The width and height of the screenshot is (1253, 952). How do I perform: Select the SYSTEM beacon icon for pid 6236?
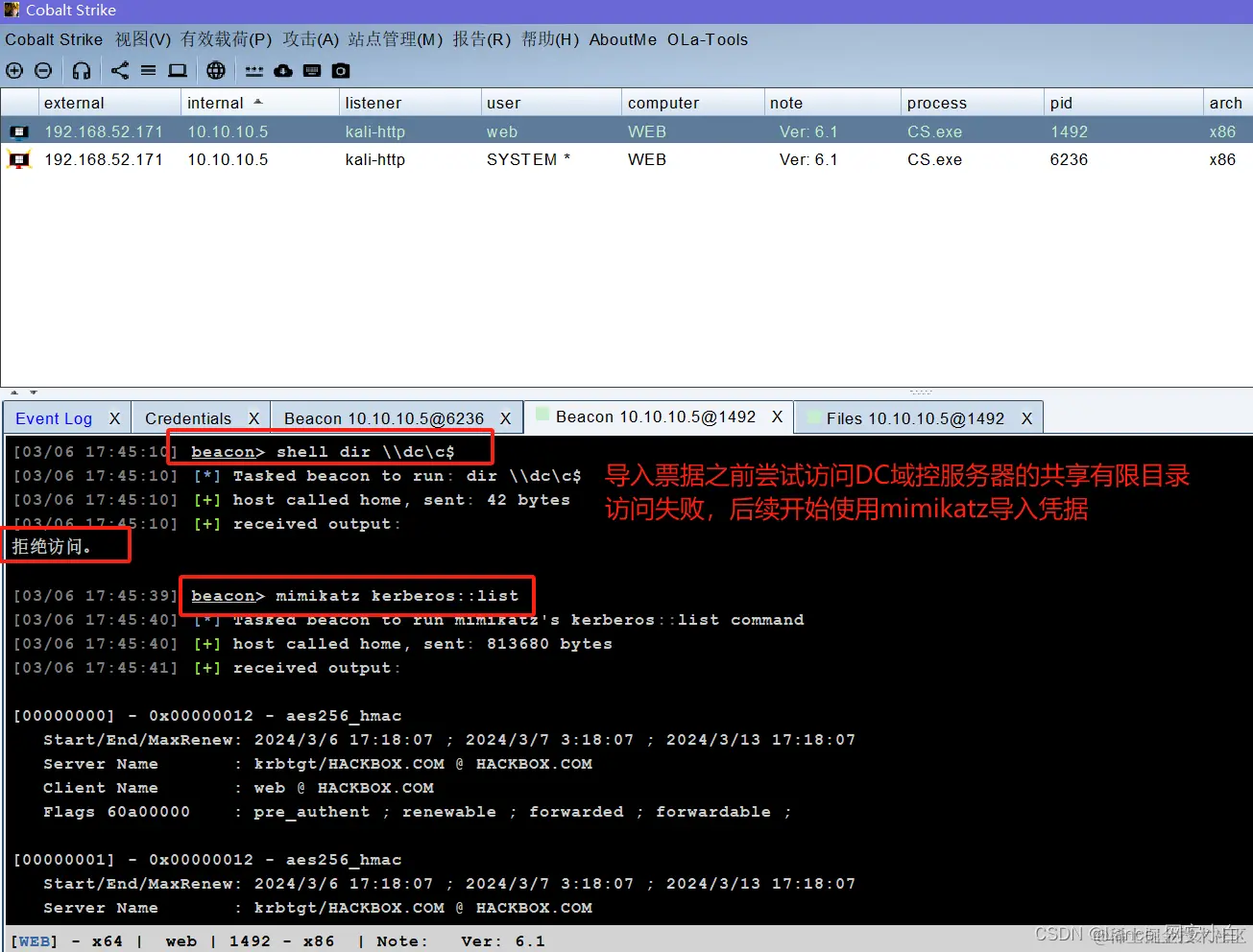point(19,159)
